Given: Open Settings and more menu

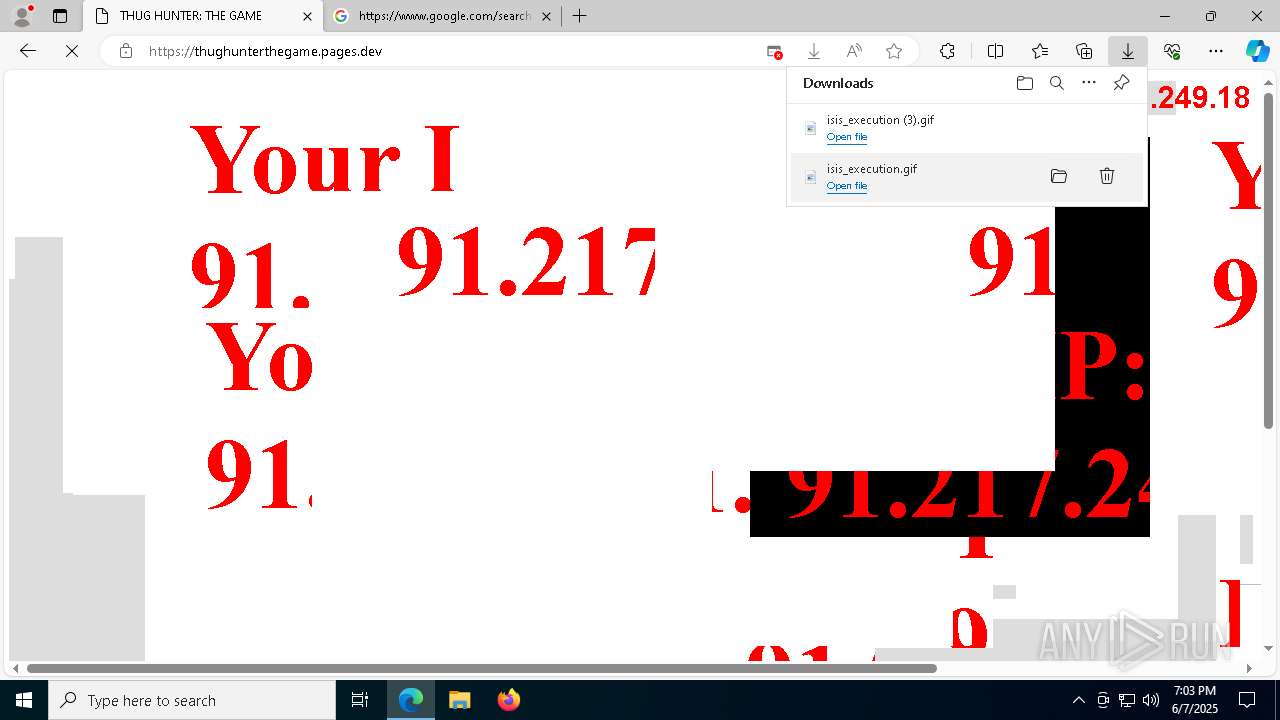Looking at the screenshot, I should point(1216,51).
